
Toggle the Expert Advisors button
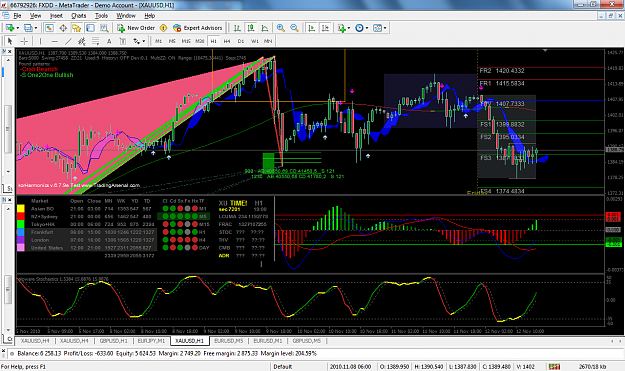[197, 28]
